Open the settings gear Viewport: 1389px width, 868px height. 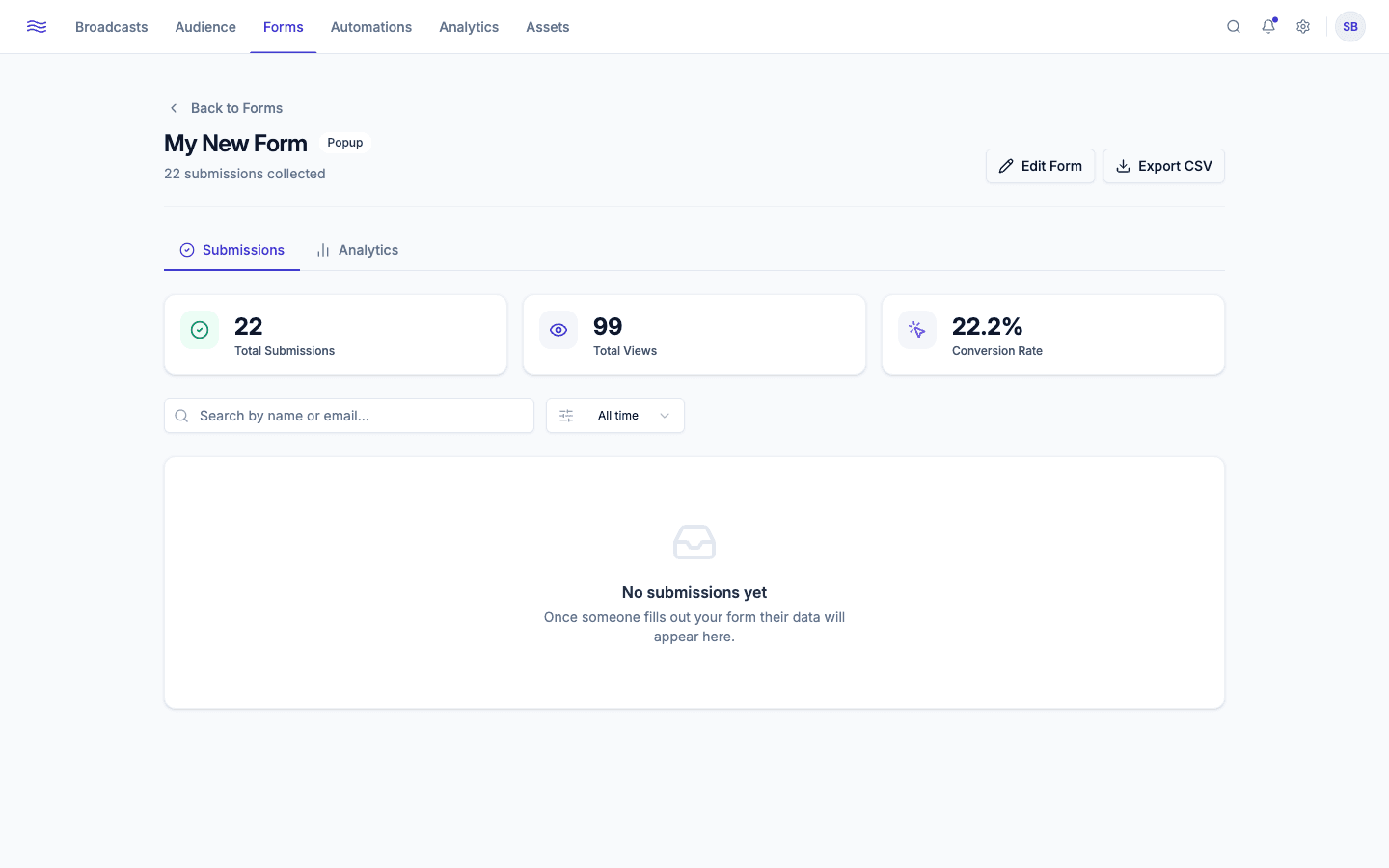pyautogui.click(x=1303, y=27)
